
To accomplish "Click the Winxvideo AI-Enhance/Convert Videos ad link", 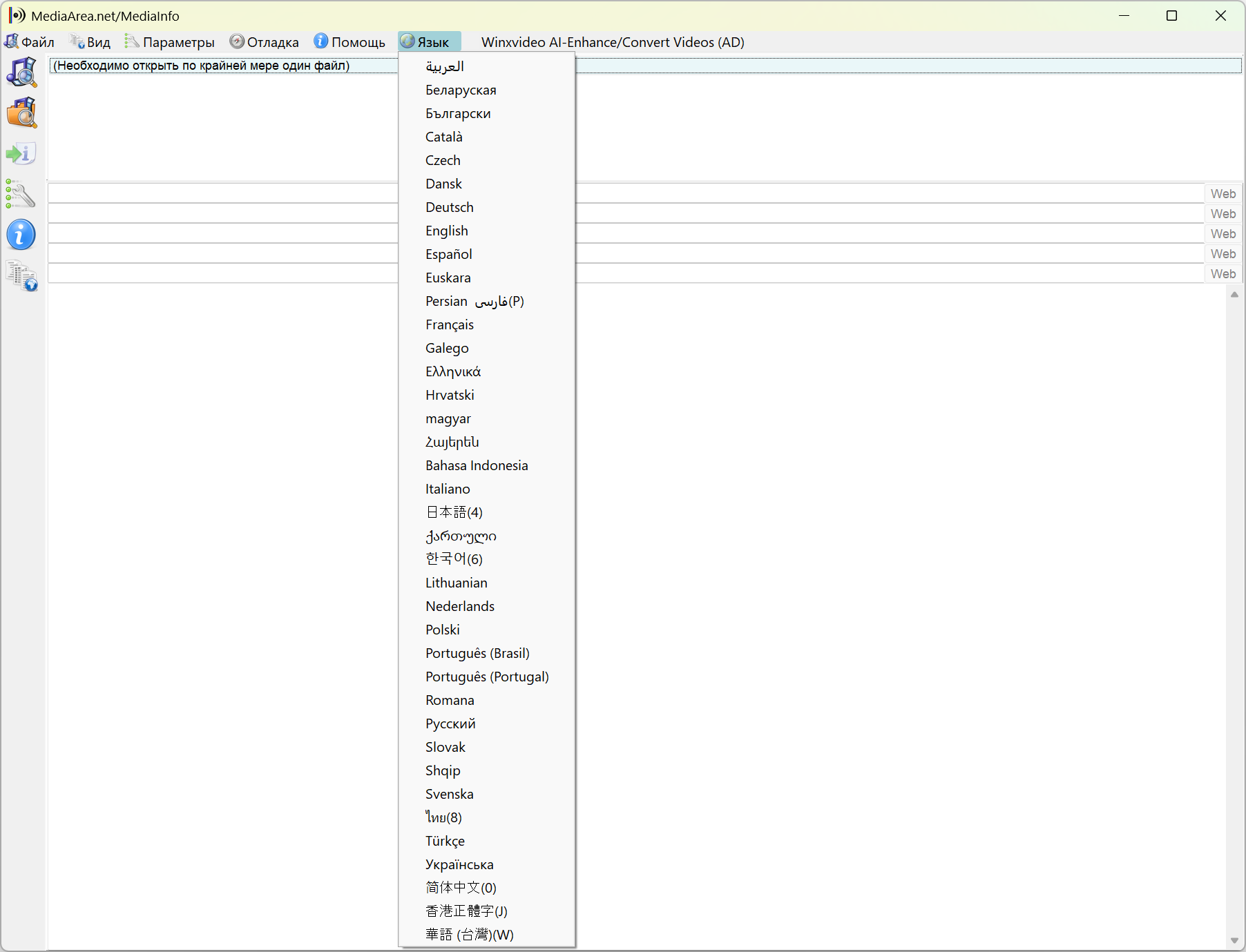I will click(x=613, y=42).
